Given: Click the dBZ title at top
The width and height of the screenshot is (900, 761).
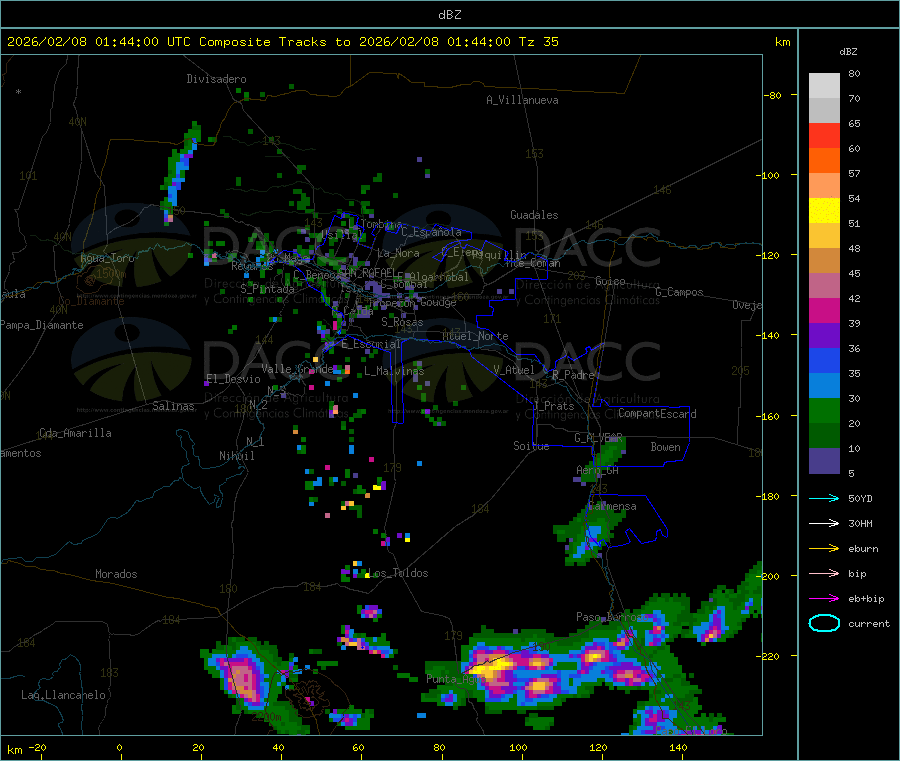Looking at the screenshot, I should [x=449, y=15].
